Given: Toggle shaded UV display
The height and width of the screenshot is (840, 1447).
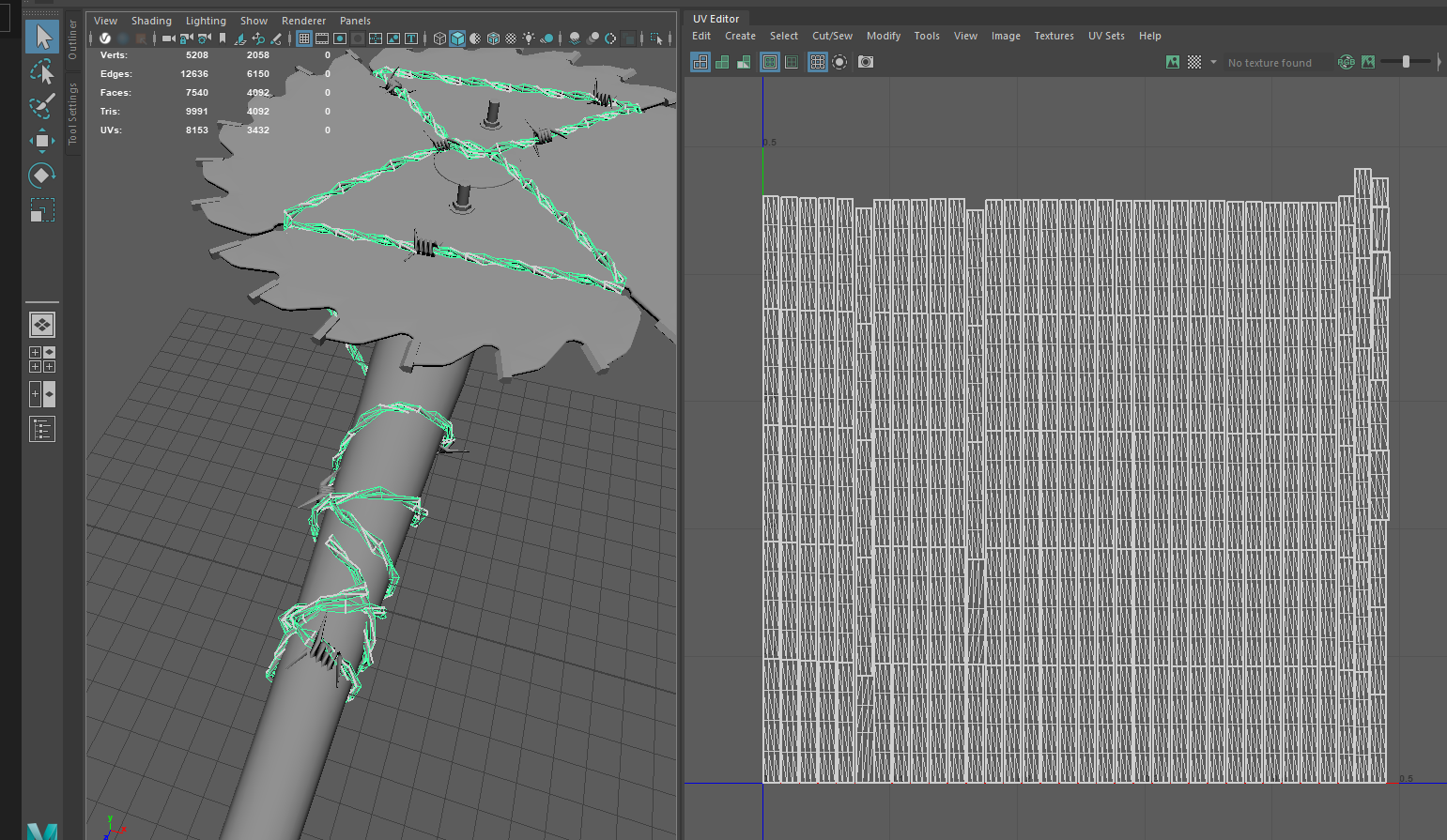Looking at the screenshot, I should point(722,62).
